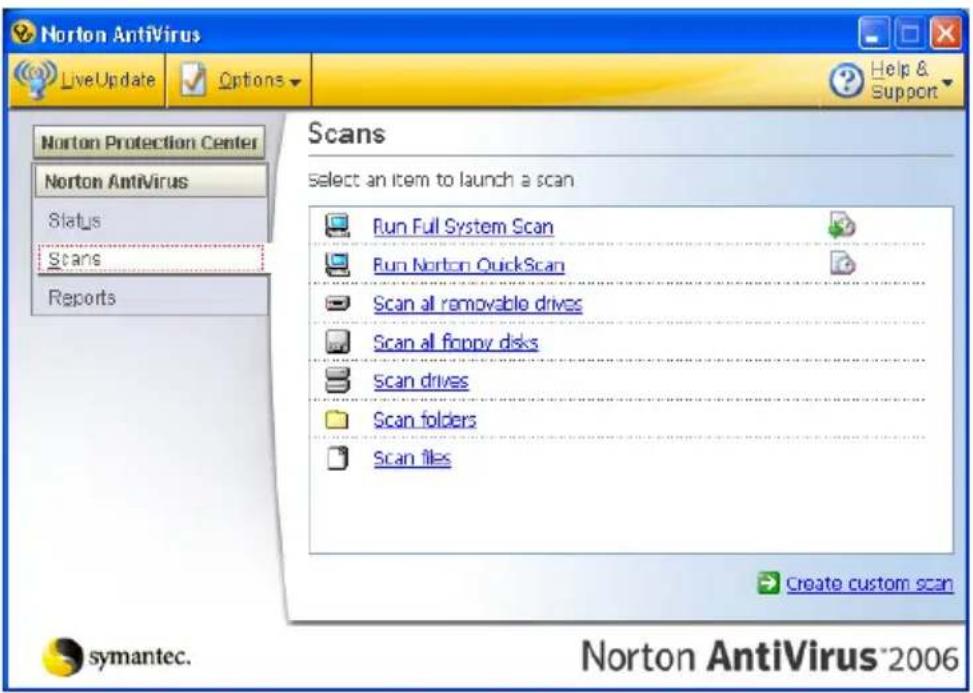Select Scans in the sidebar

pos(150,259)
